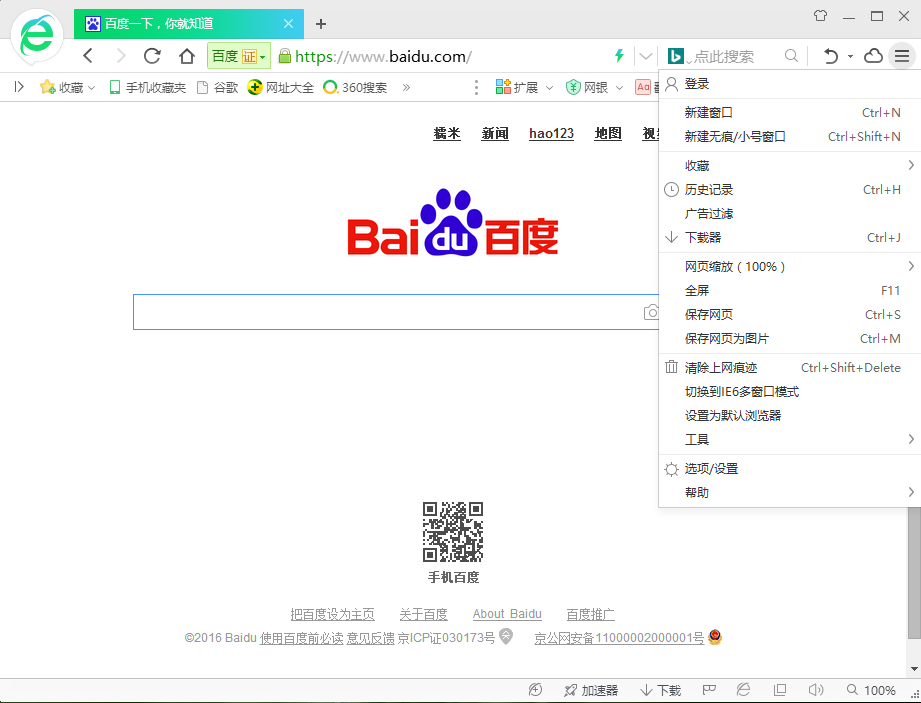Close the 百度一下 tab
The width and height of the screenshot is (921, 703).
(x=288, y=23)
